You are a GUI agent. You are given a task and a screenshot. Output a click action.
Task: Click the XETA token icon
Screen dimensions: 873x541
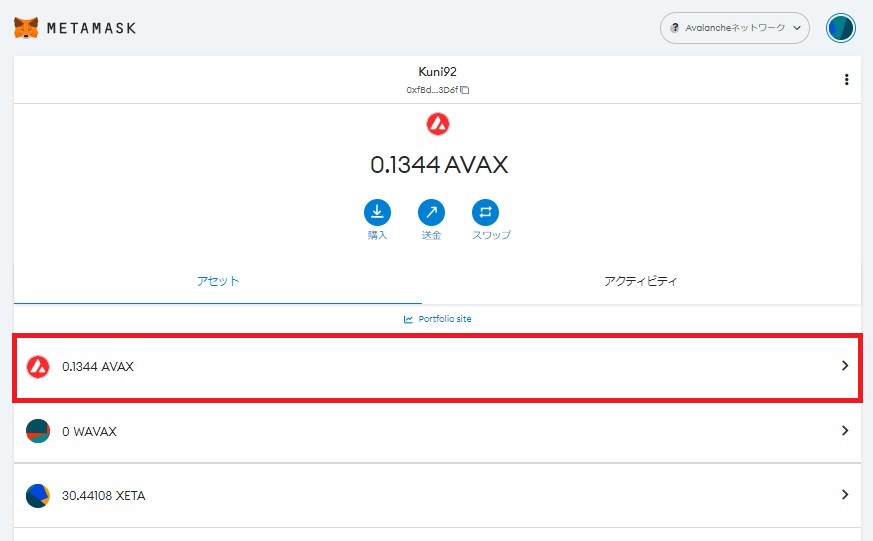tap(38, 495)
